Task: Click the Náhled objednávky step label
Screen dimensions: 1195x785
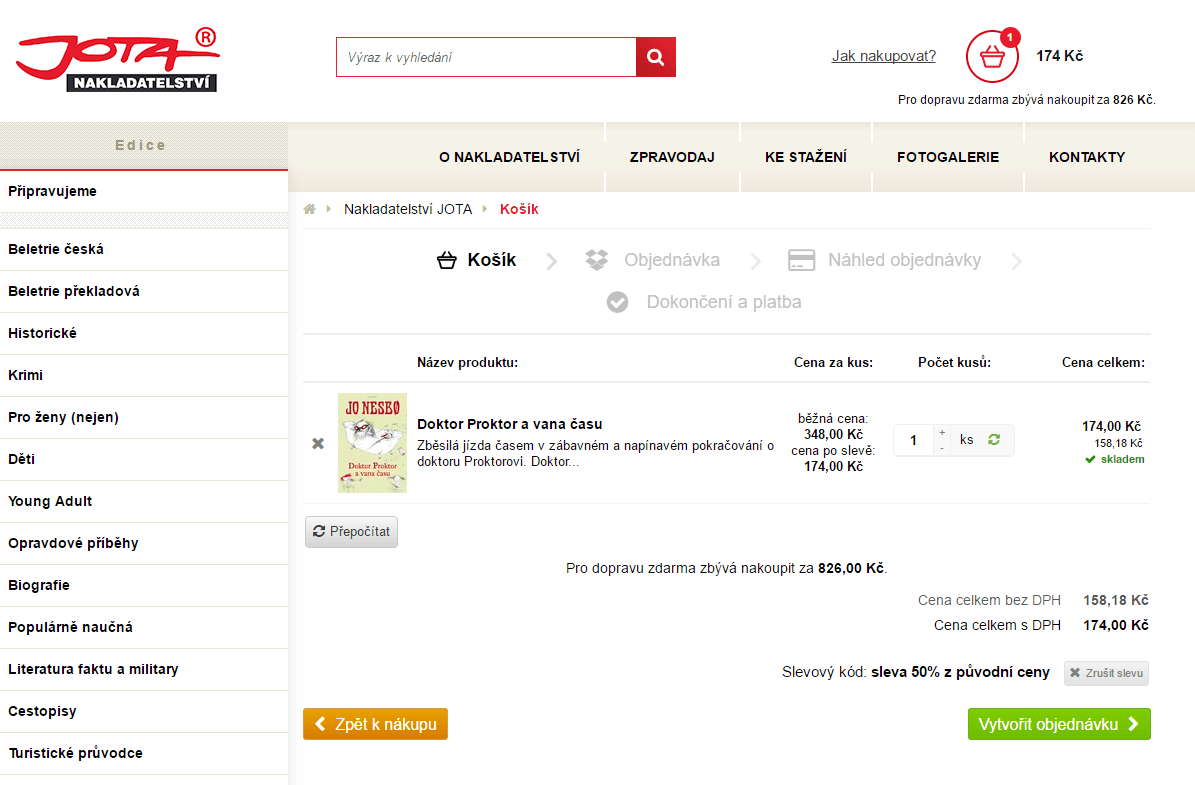Action: tap(905, 260)
